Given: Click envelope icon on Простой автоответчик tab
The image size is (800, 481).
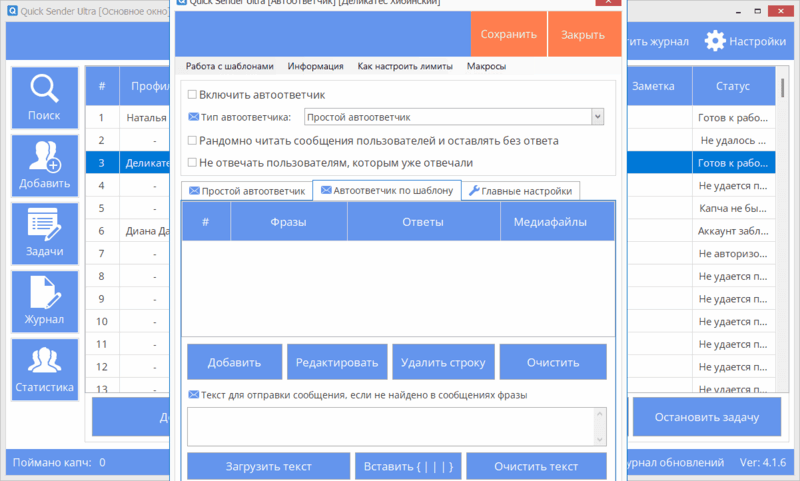Looking at the screenshot, I should click(193, 190).
